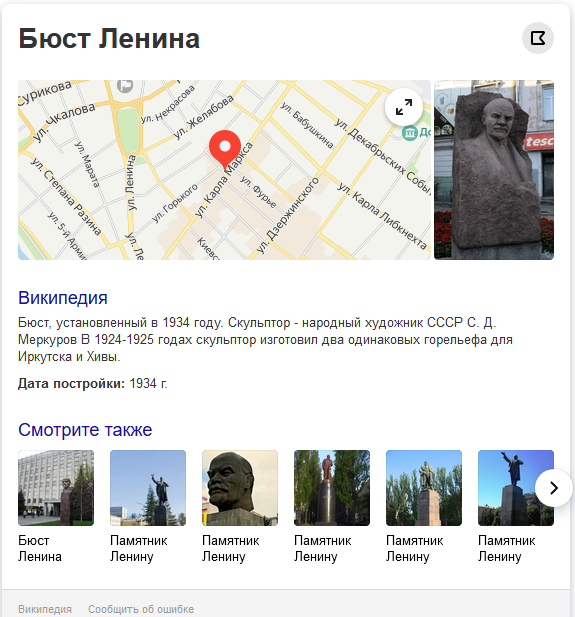
Task: Open the first Бюст Ленина thumbnail
Action: [56, 488]
